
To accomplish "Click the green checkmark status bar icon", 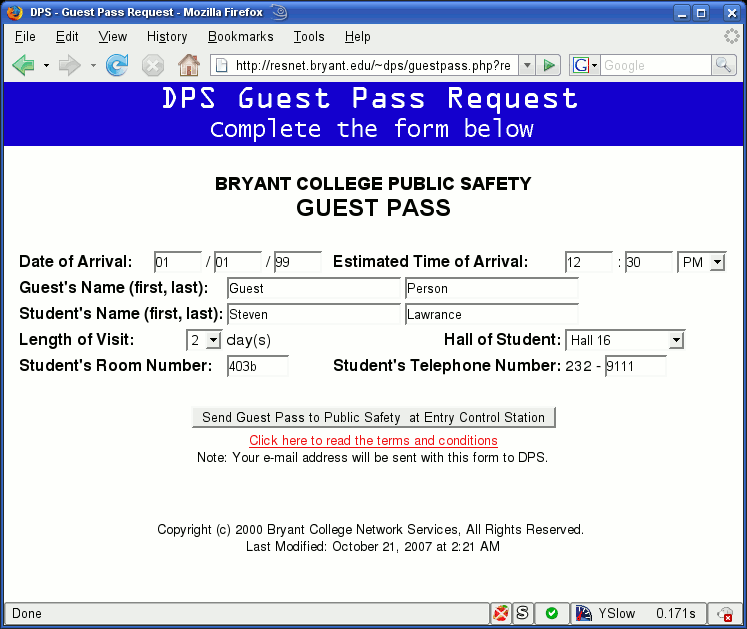I will [x=552, y=613].
